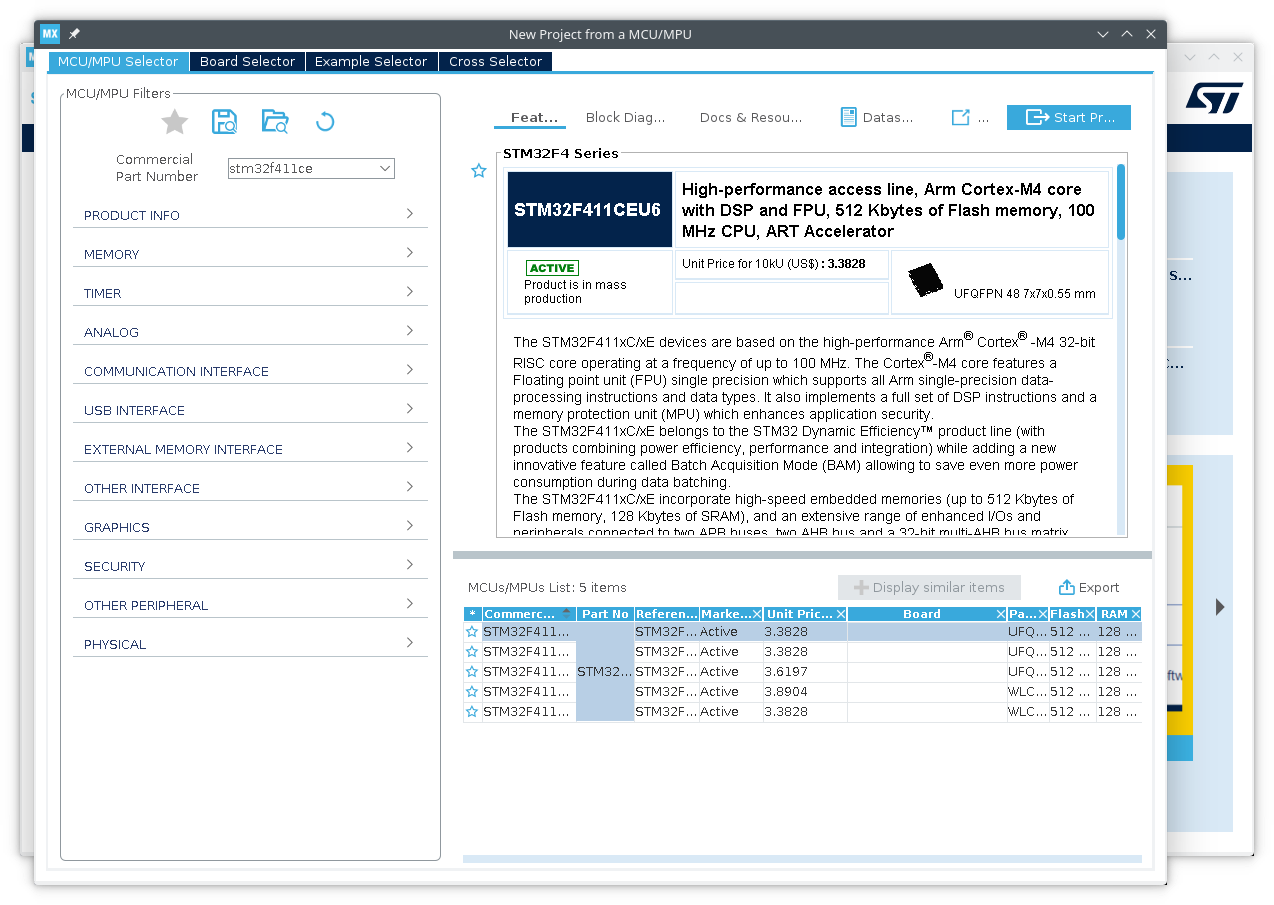
Task: Switch to the Board Selector tab
Action: tap(247, 61)
